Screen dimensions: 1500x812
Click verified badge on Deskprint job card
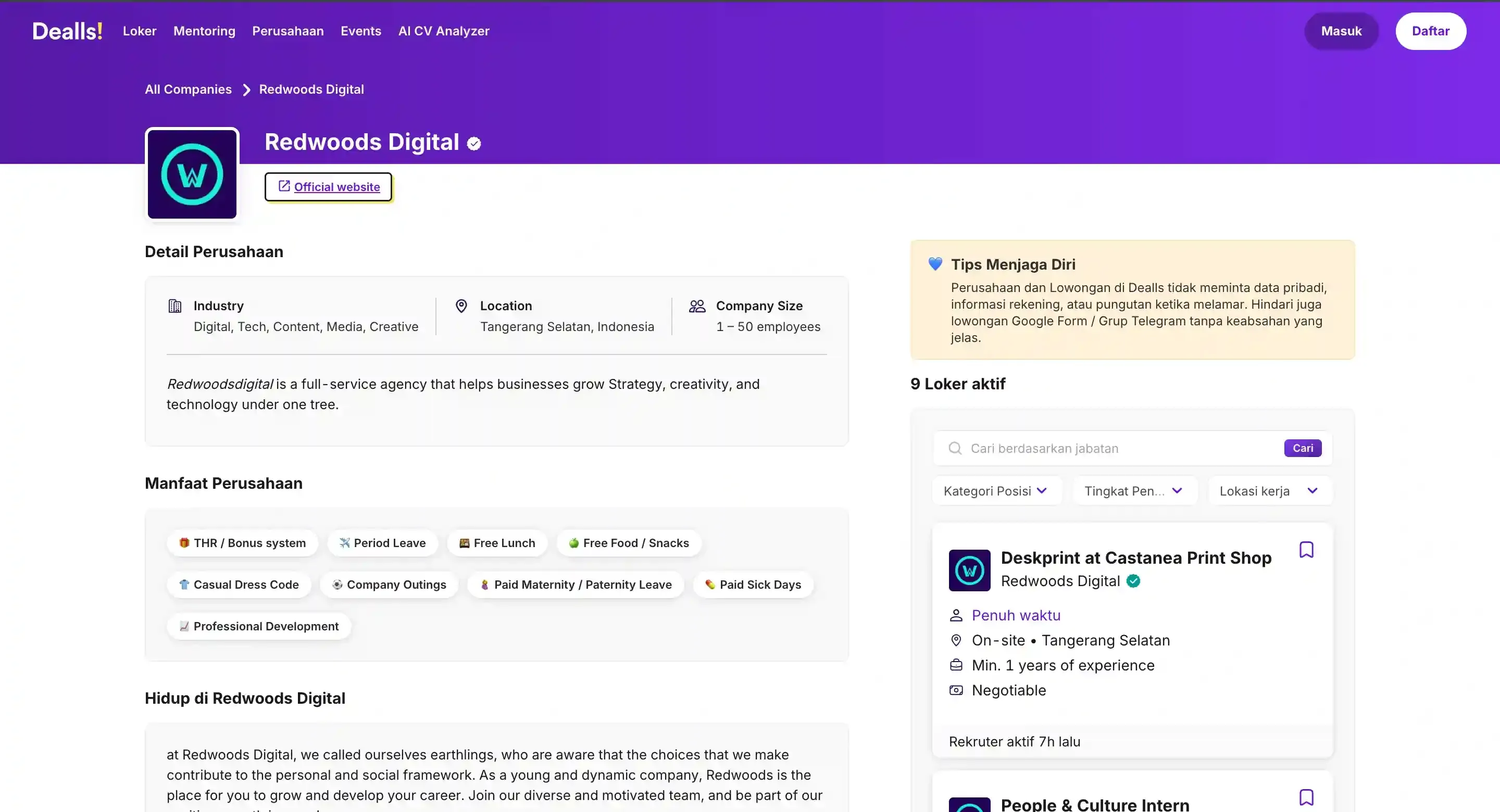point(1133,581)
